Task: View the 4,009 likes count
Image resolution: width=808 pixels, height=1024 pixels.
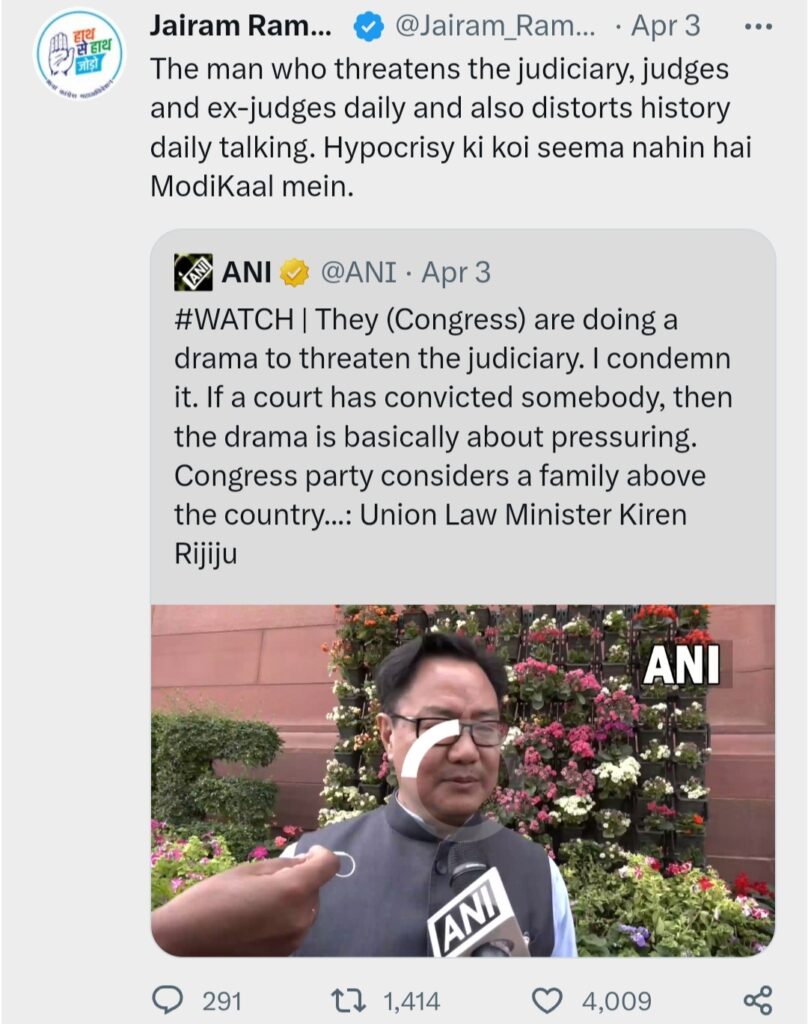Action: click(617, 1000)
